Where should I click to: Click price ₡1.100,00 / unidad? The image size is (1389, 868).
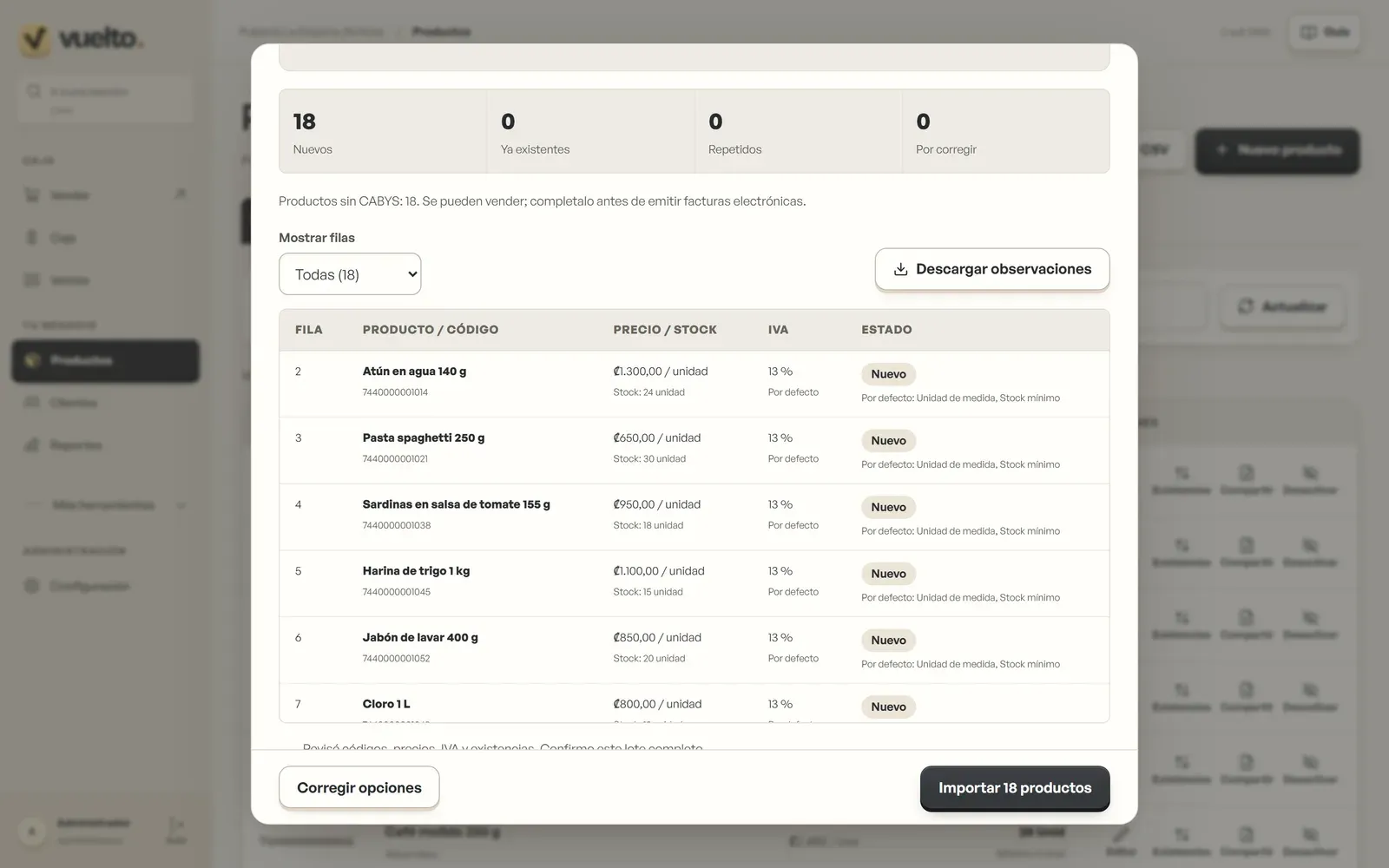(x=659, y=571)
